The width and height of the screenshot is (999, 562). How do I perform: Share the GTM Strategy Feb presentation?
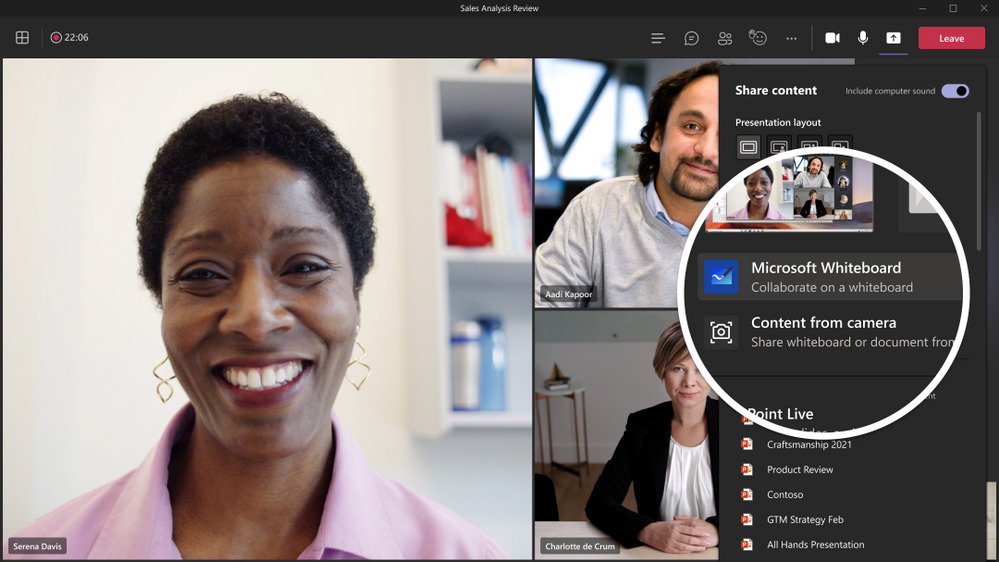pyautogui.click(x=803, y=519)
